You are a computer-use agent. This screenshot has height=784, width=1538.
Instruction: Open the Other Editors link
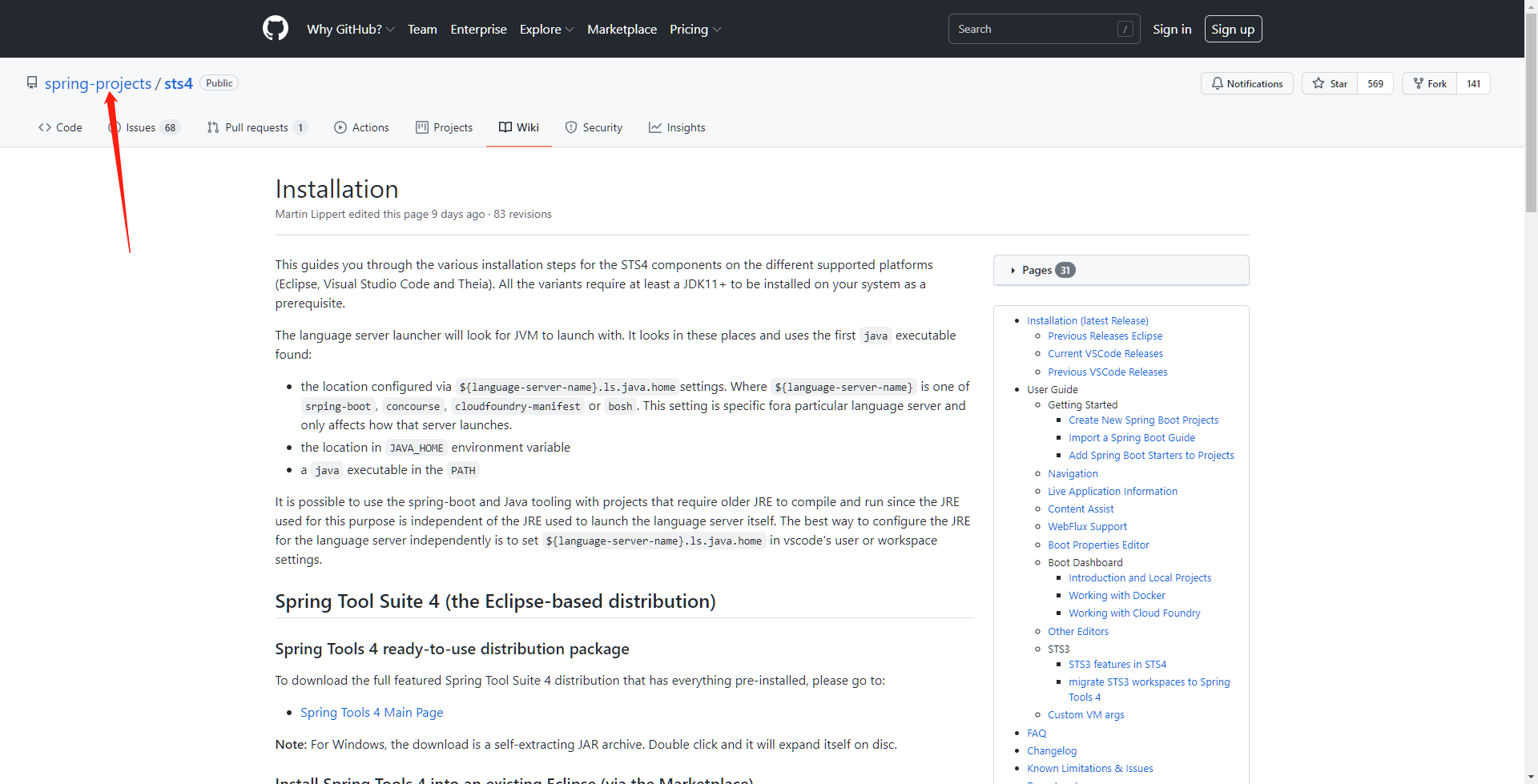[1078, 631]
